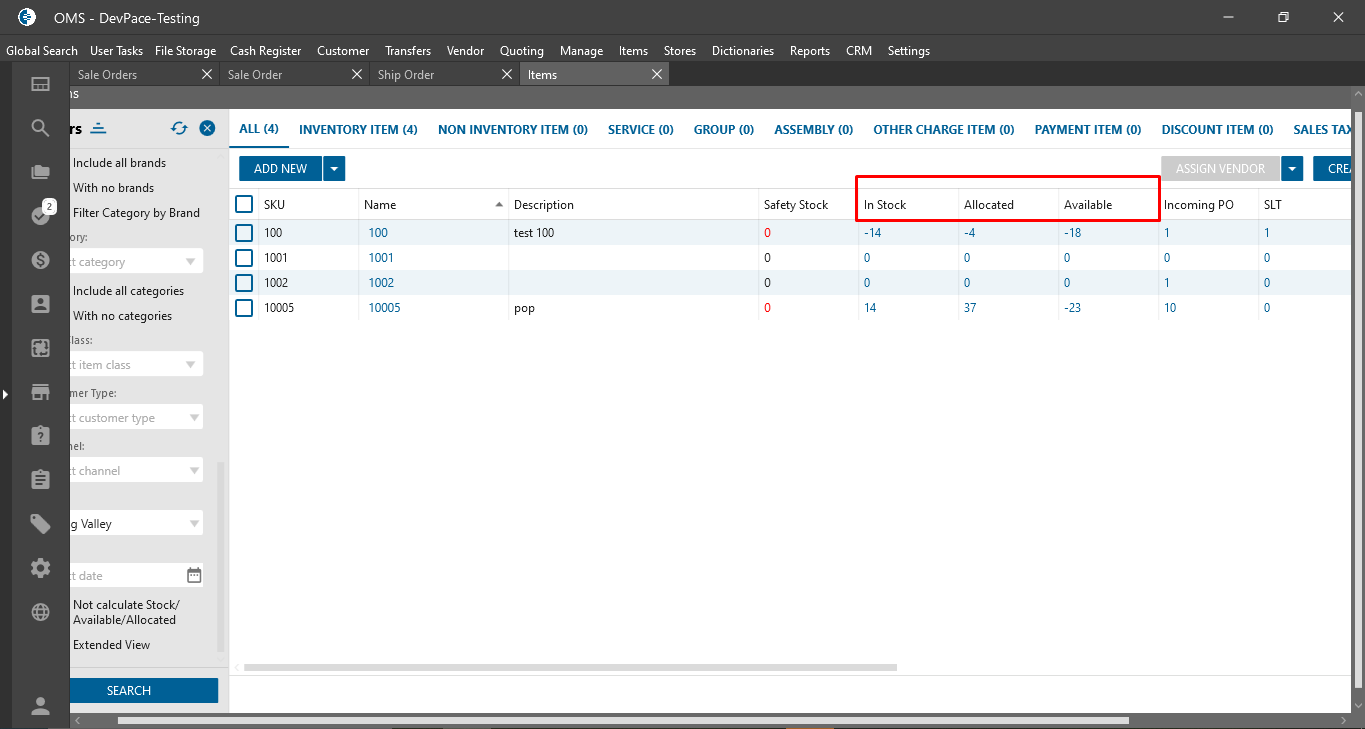Click the dollar cash register sidebar icon

pos(40,260)
